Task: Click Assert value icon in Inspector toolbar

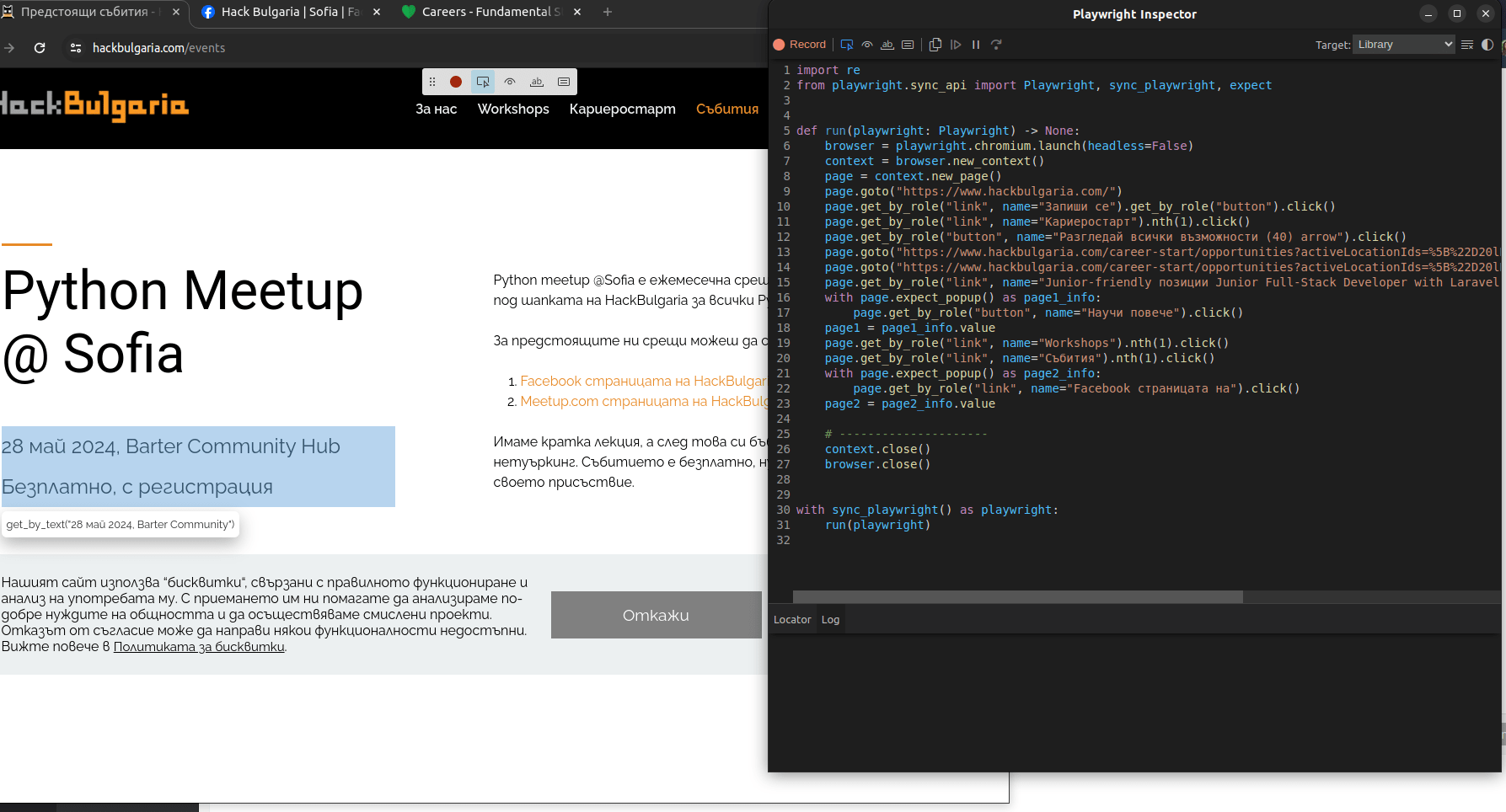Action: tap(908, 45)
